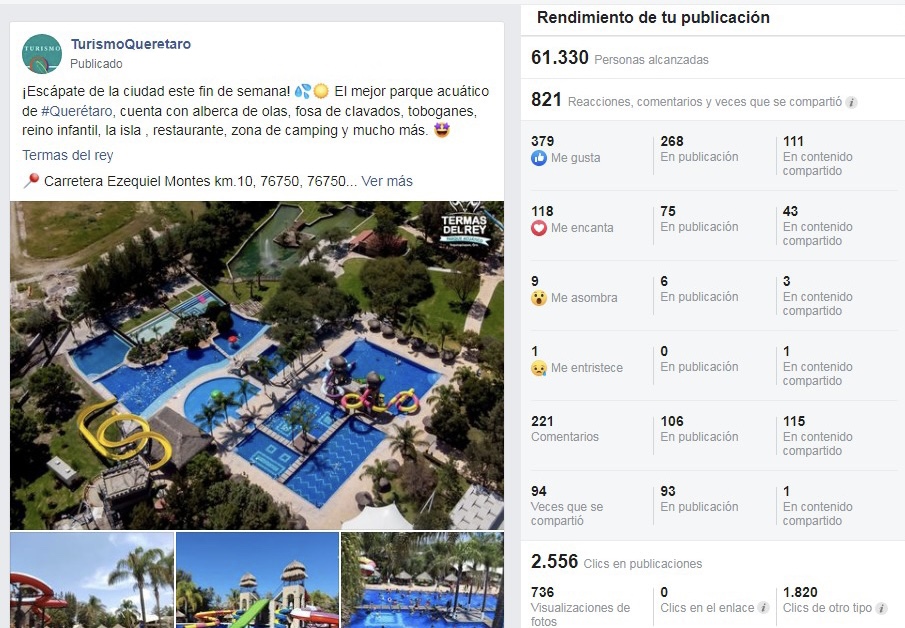Open the large aerial water park photo

pos(257,365)
